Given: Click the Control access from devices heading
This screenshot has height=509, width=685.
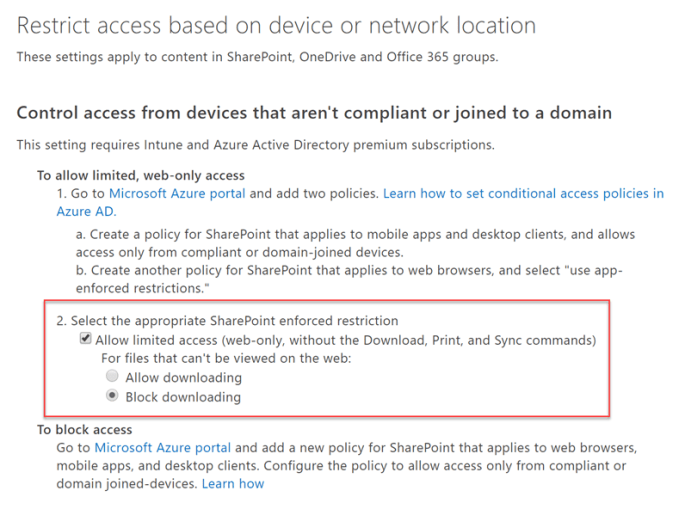Looking at the screenshot, I should 314,113.
